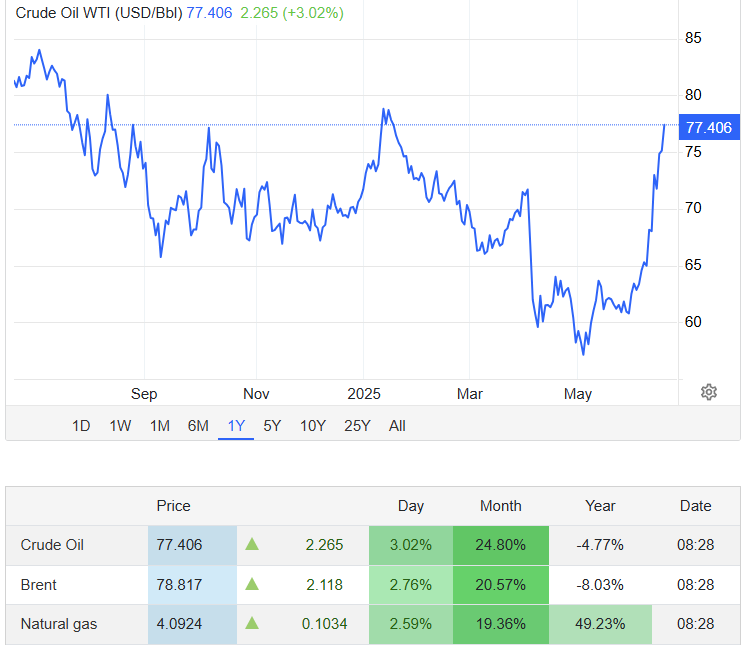
Task: Click the Date column header
Action: pos(696,506)
